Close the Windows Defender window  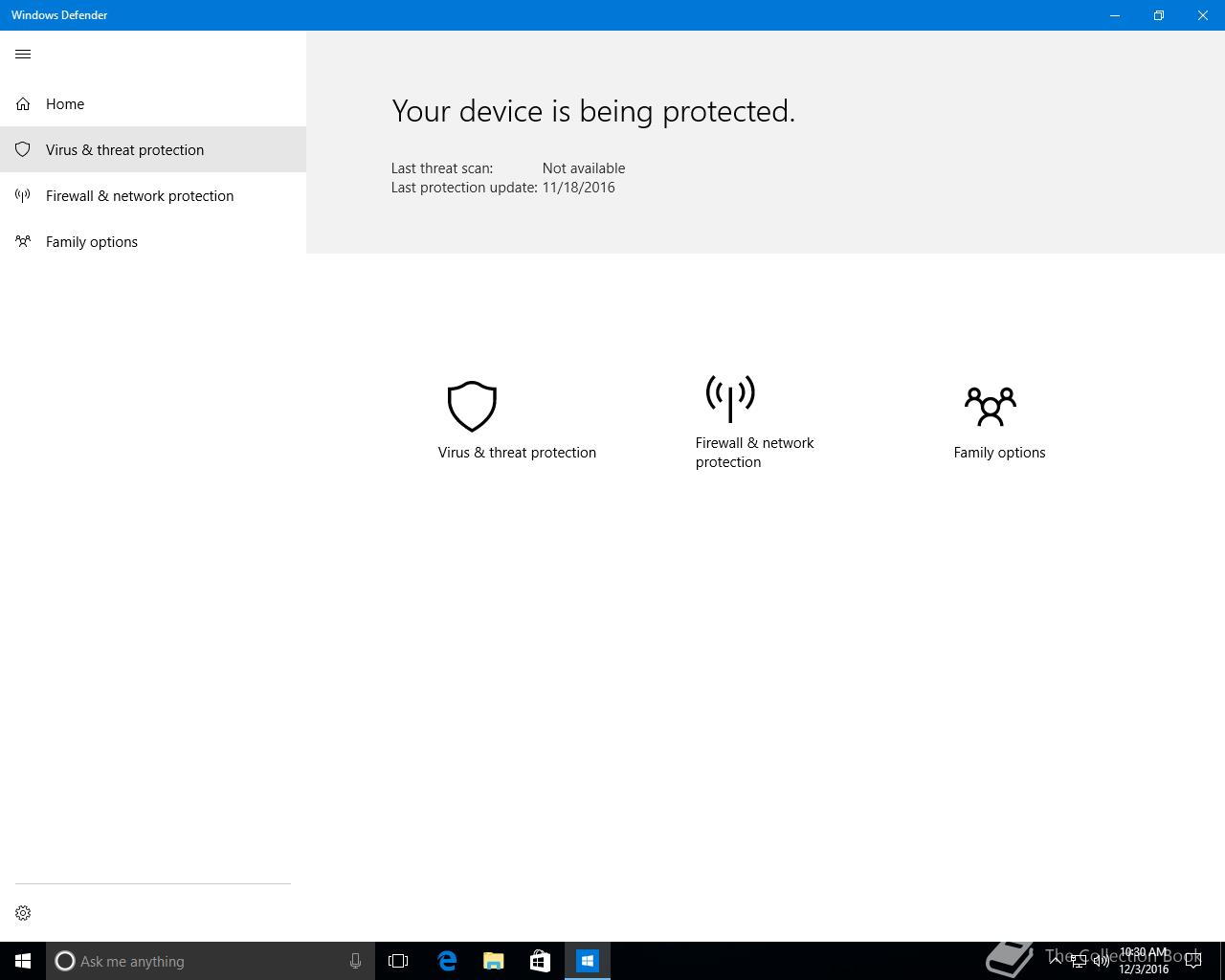(1203, 15)
